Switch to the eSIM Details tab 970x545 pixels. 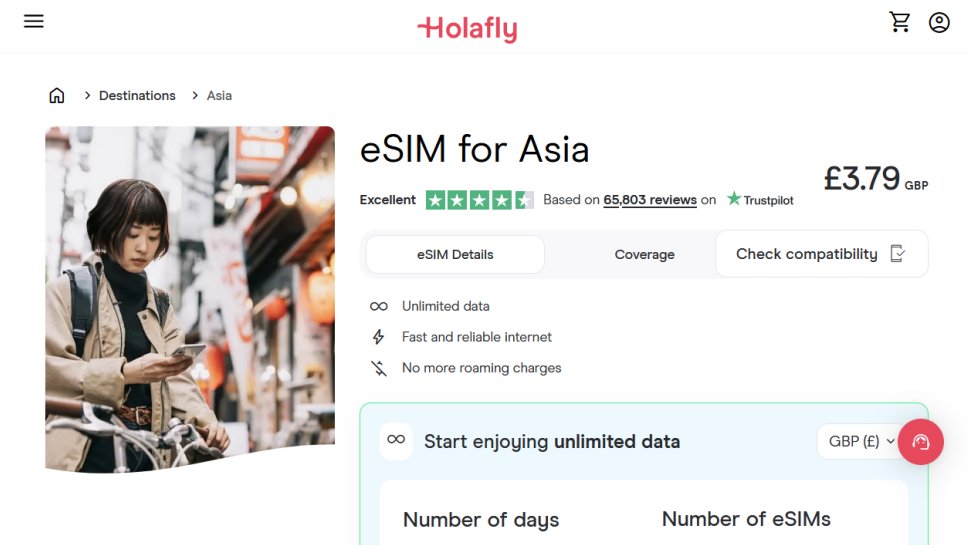(x=455, y=255)
